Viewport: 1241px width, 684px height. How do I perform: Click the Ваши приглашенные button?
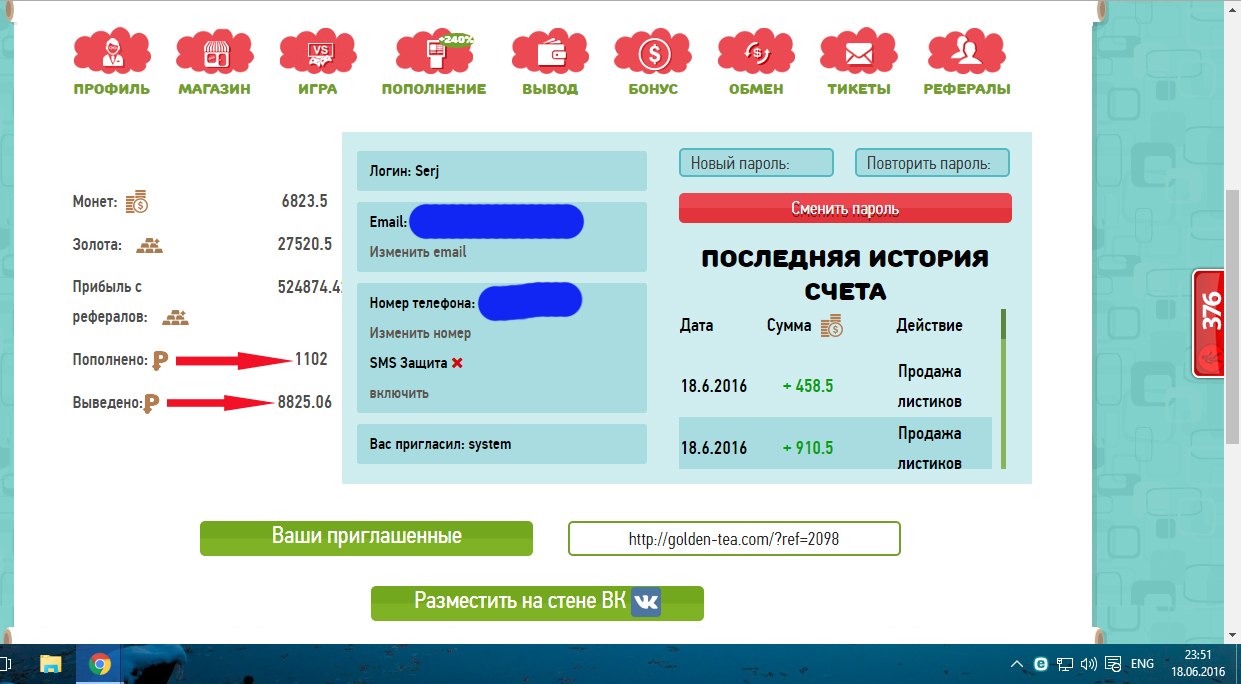click(366, 537)
